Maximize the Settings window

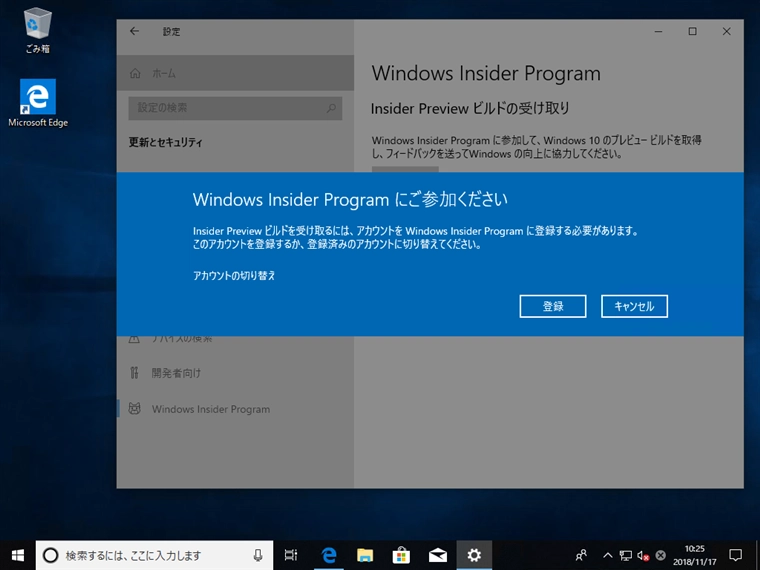[x=693, y=32]
